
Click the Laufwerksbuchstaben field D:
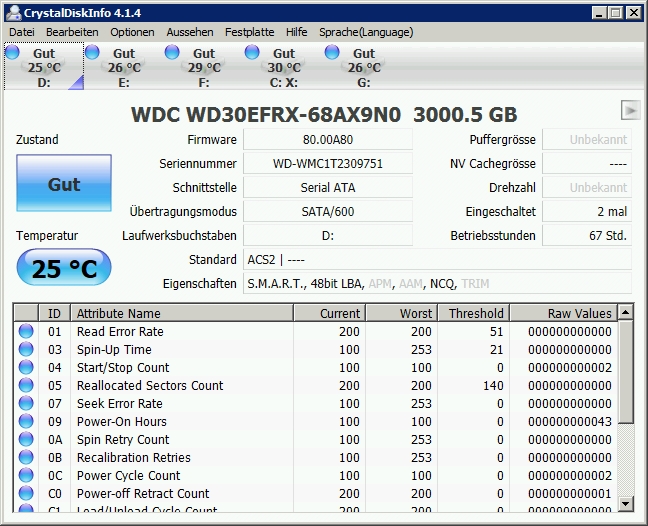(x=328, y=236)
